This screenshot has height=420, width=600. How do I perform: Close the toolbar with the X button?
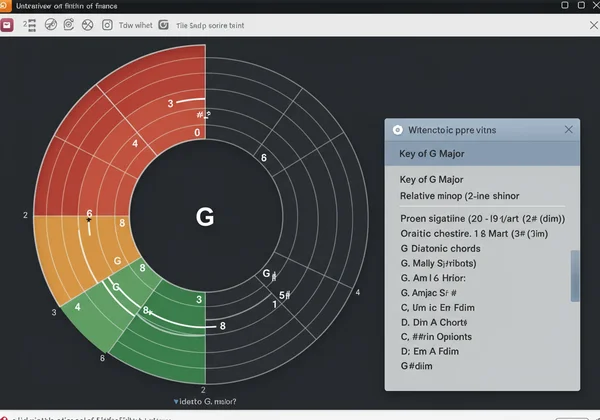click(x=594, y=25)
